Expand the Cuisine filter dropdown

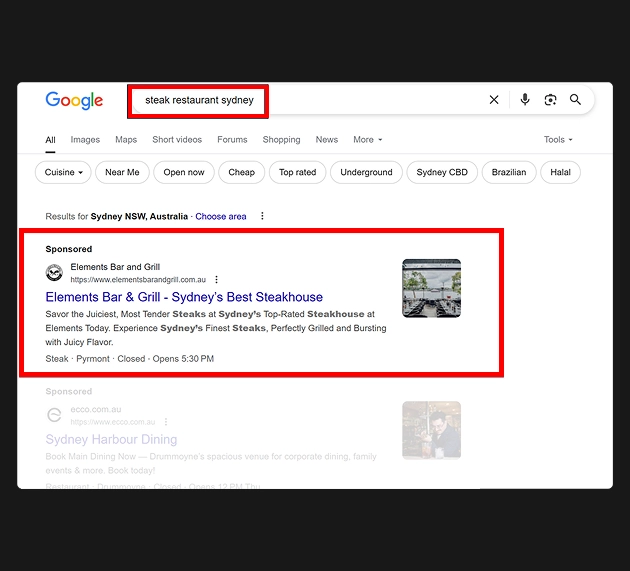click(x=64, y=172)
